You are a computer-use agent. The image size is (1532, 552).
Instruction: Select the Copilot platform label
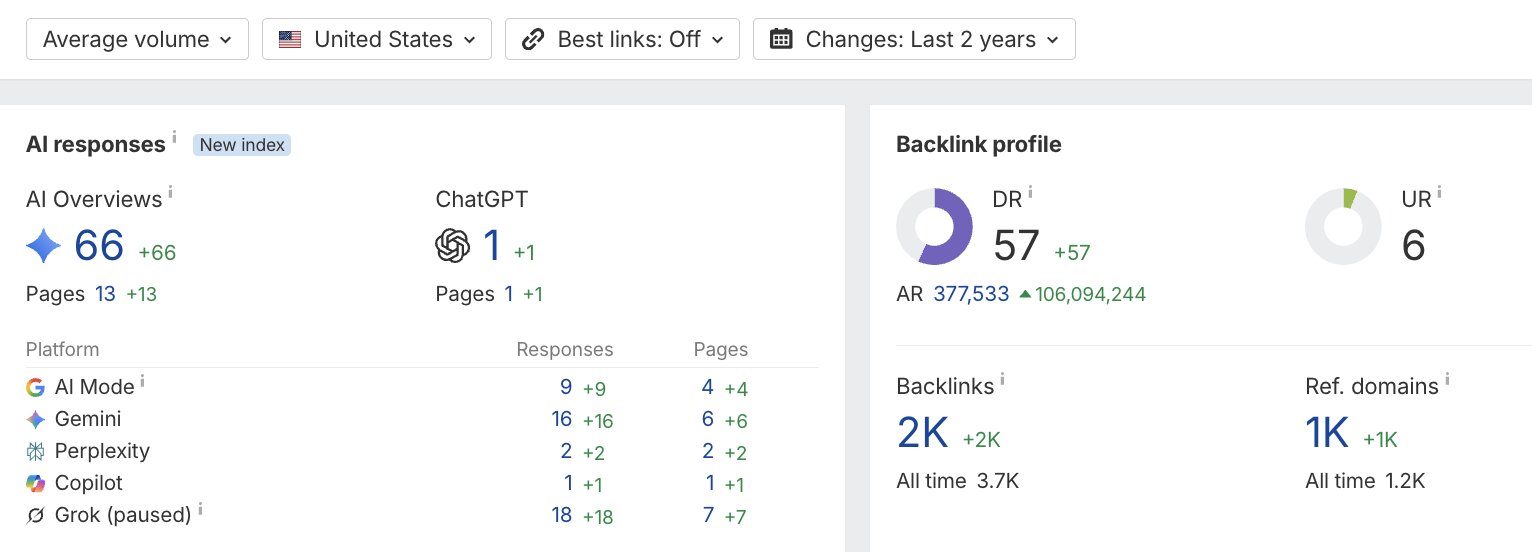click(x=89, y=483)
